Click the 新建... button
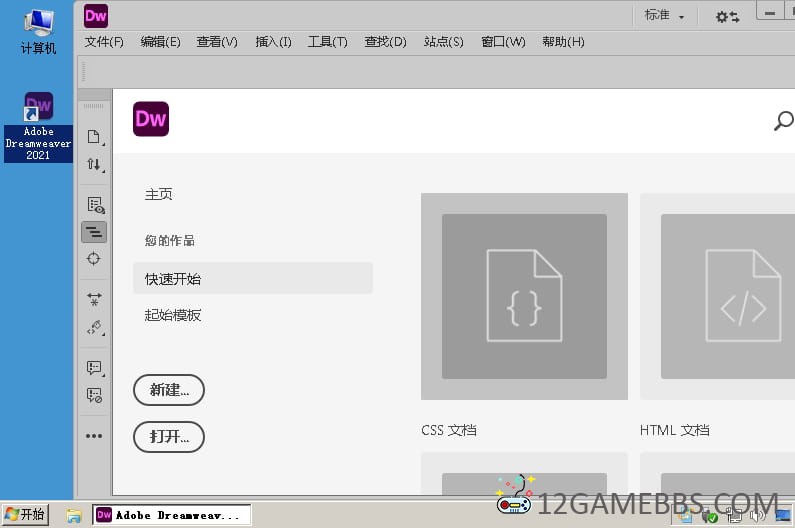 point(169,390)
